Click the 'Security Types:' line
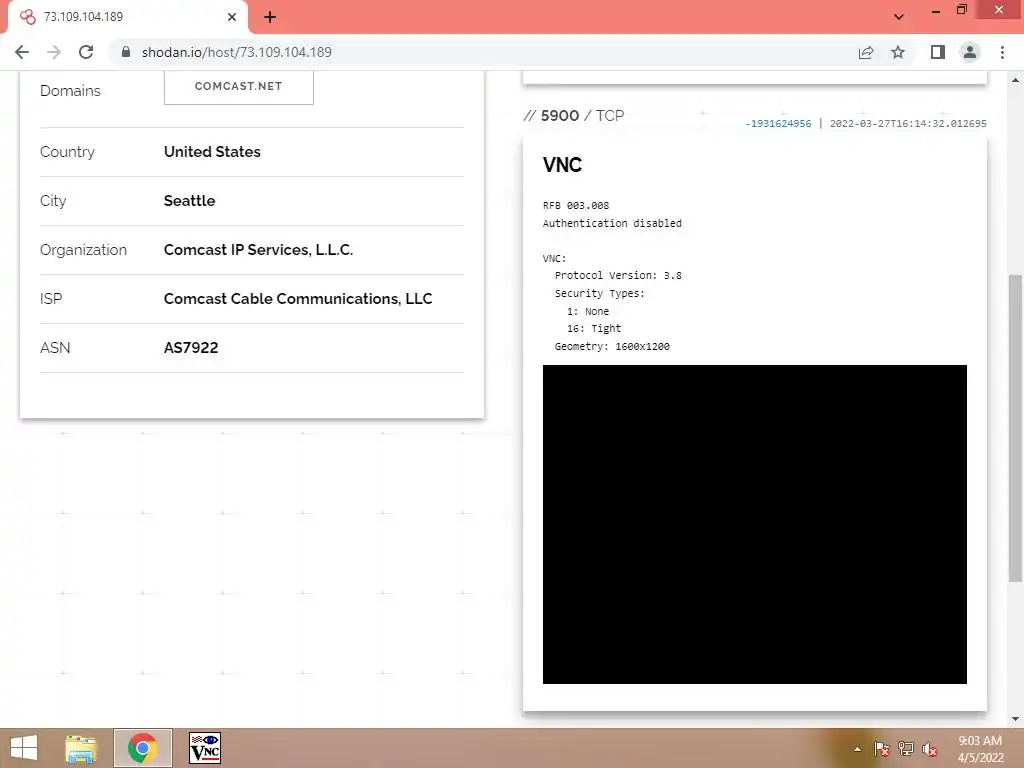Screen dimensions: 1024x768 tap(600, 294)
